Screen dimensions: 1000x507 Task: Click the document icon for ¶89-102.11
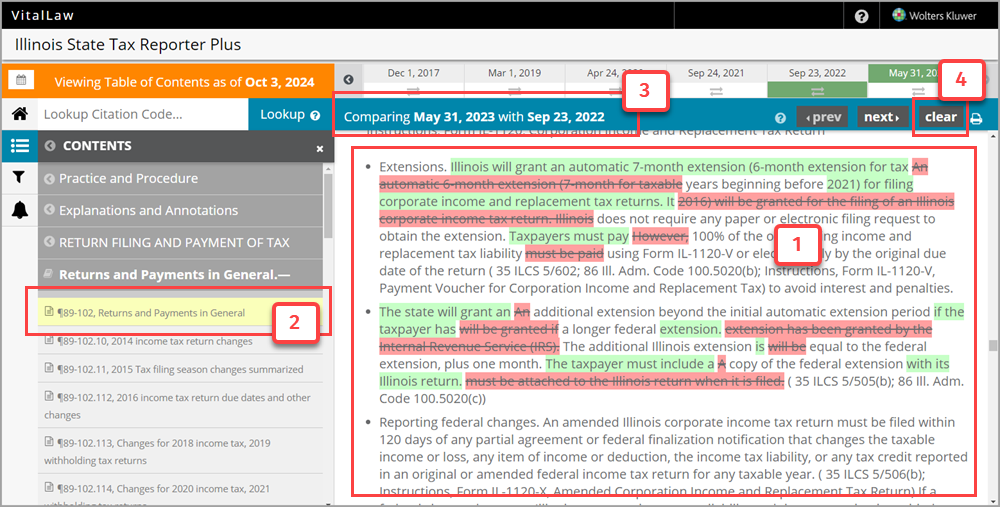pos(48,368)
